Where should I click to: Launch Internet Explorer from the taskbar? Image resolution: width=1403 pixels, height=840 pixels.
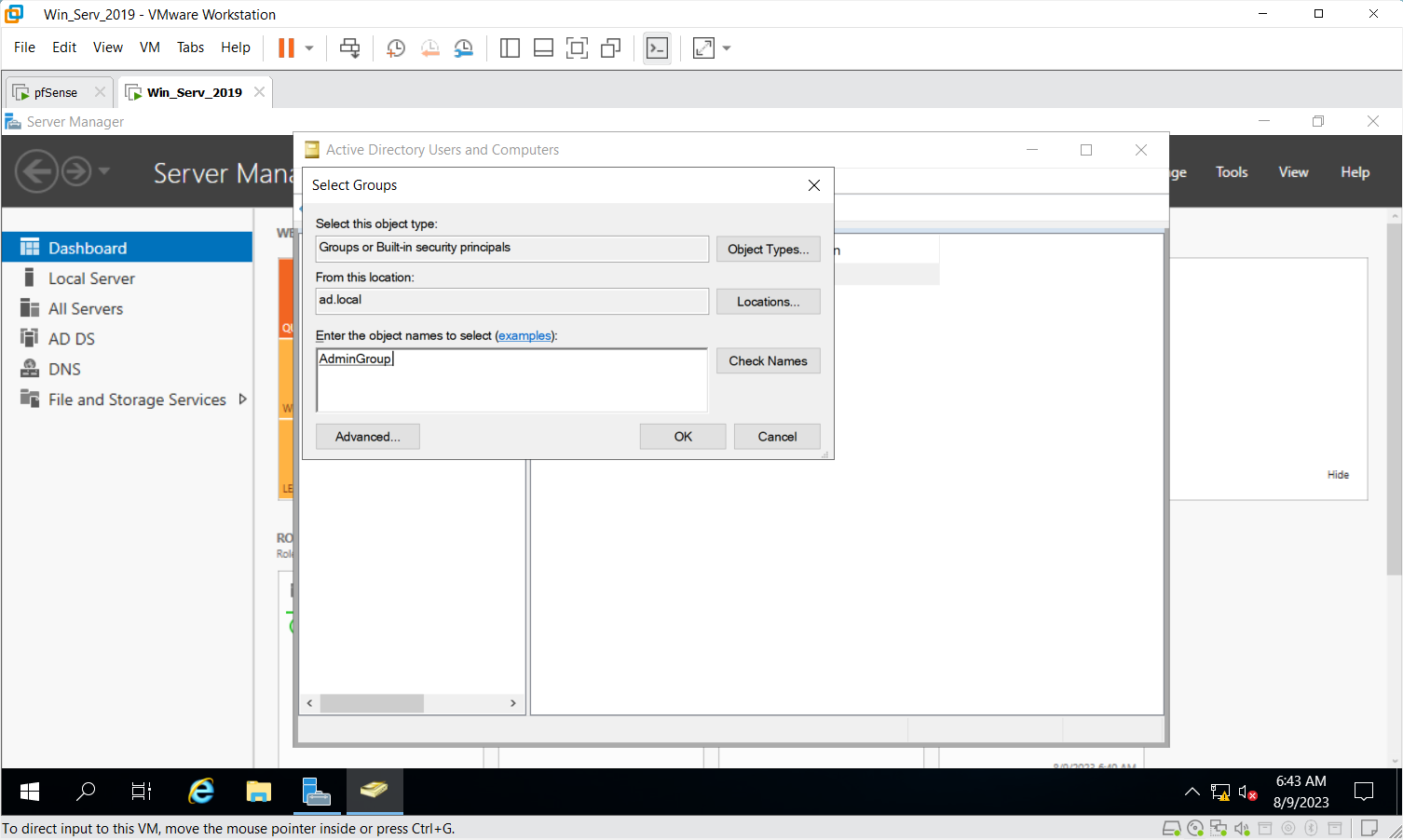[201, 792]
